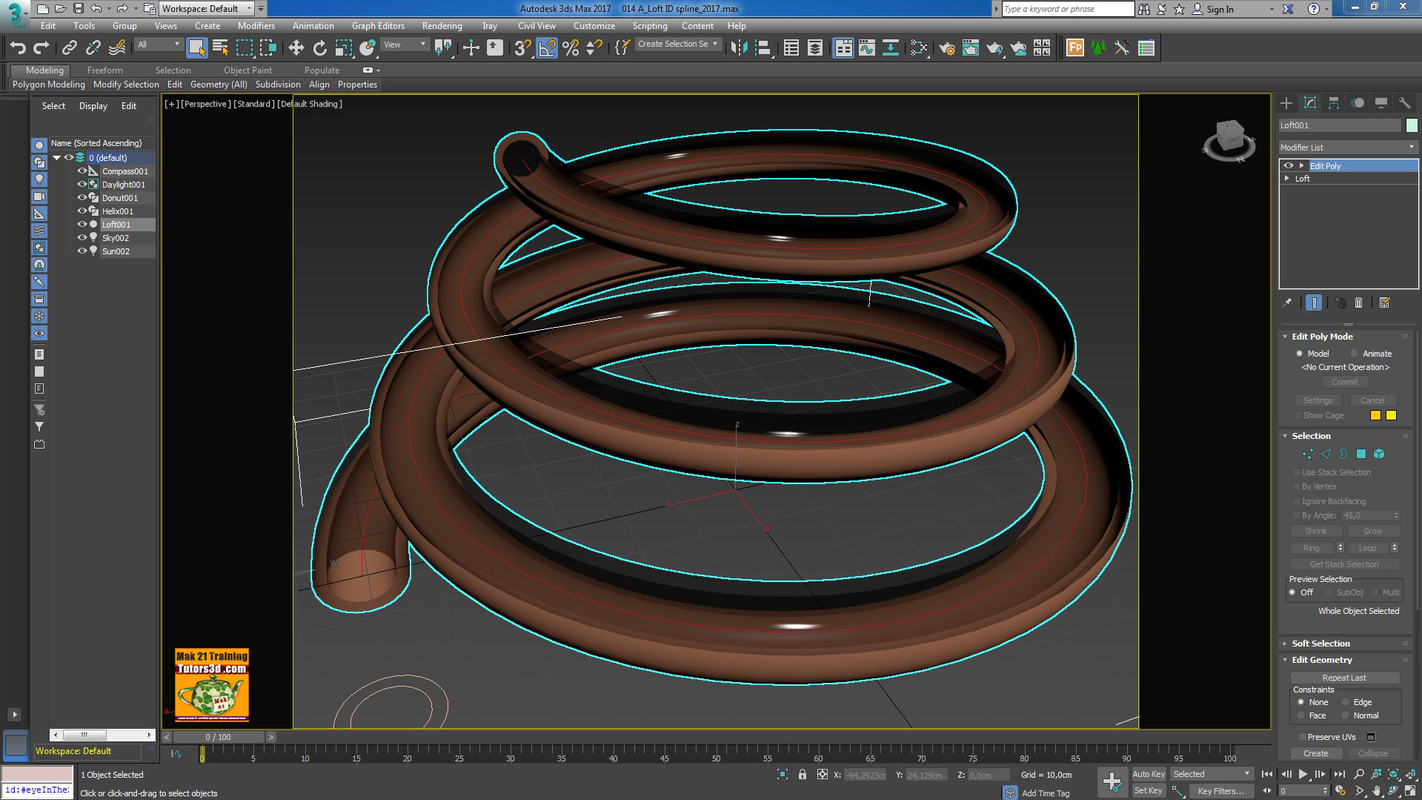Click the Loft001 object color swatch

coord(1411,125)
